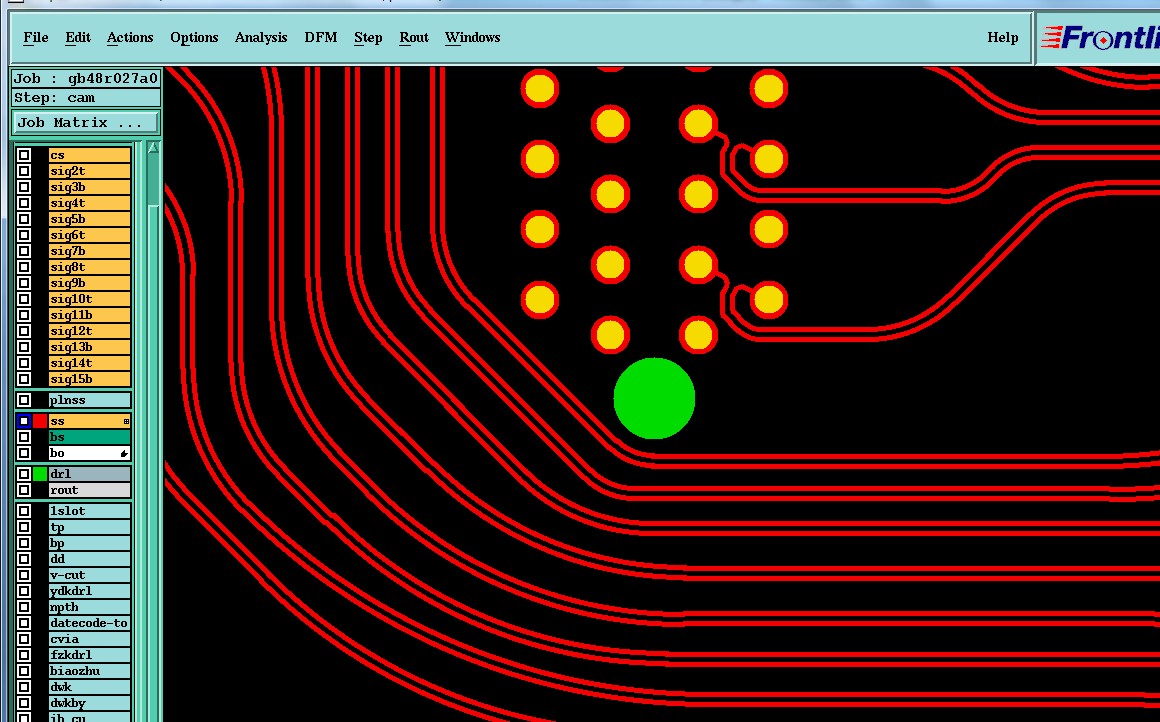This screenshot has width=1160, height=722.
Task: Select the sig7b layer name
Action: coord(90,251)
